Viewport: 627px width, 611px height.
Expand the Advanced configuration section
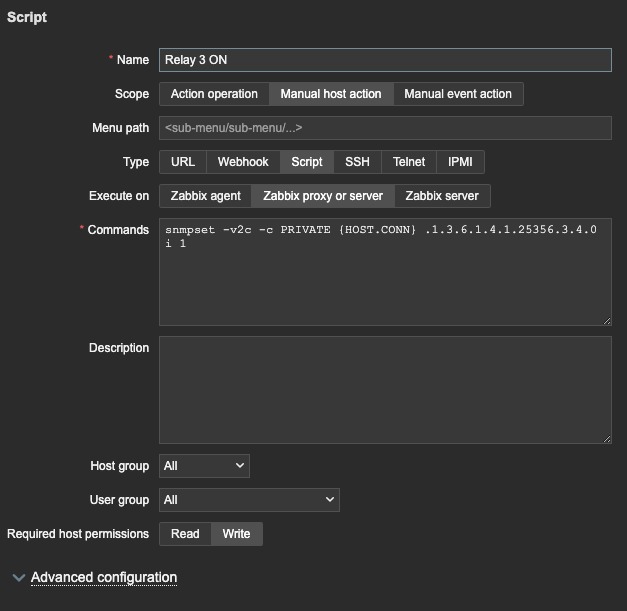(103, 578)
